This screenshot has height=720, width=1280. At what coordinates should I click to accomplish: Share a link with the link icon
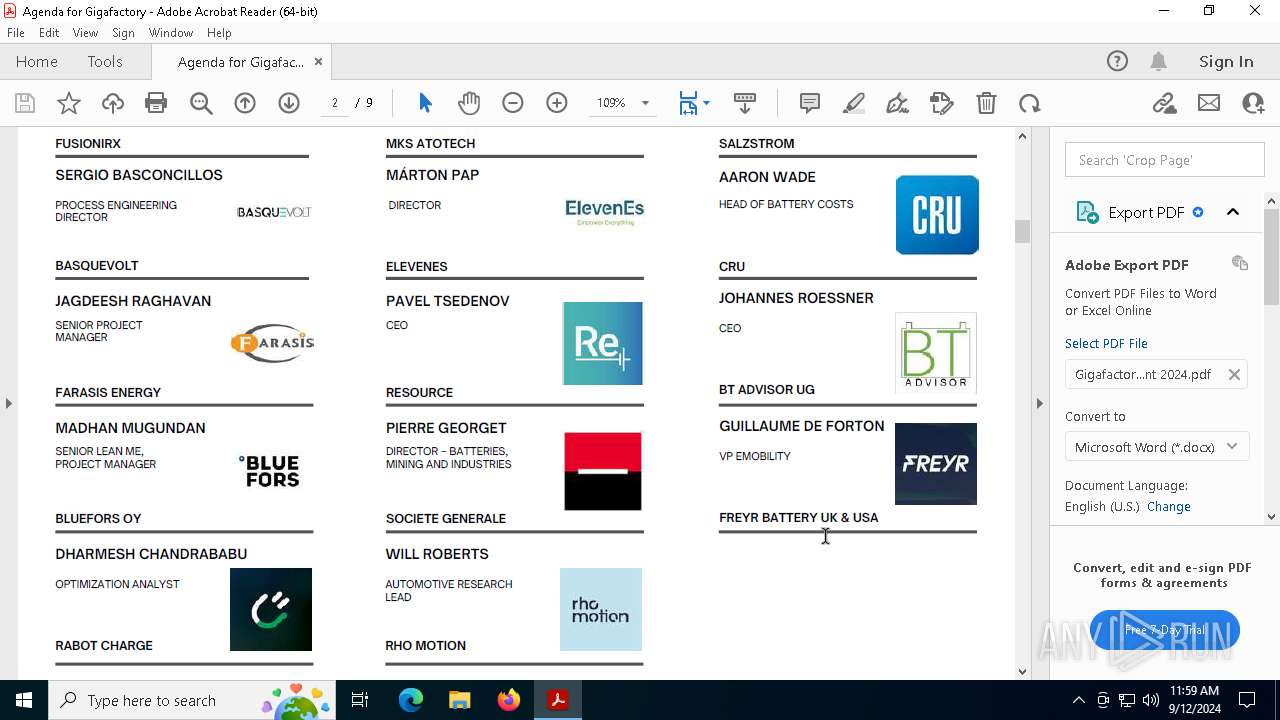(1164, 103)
